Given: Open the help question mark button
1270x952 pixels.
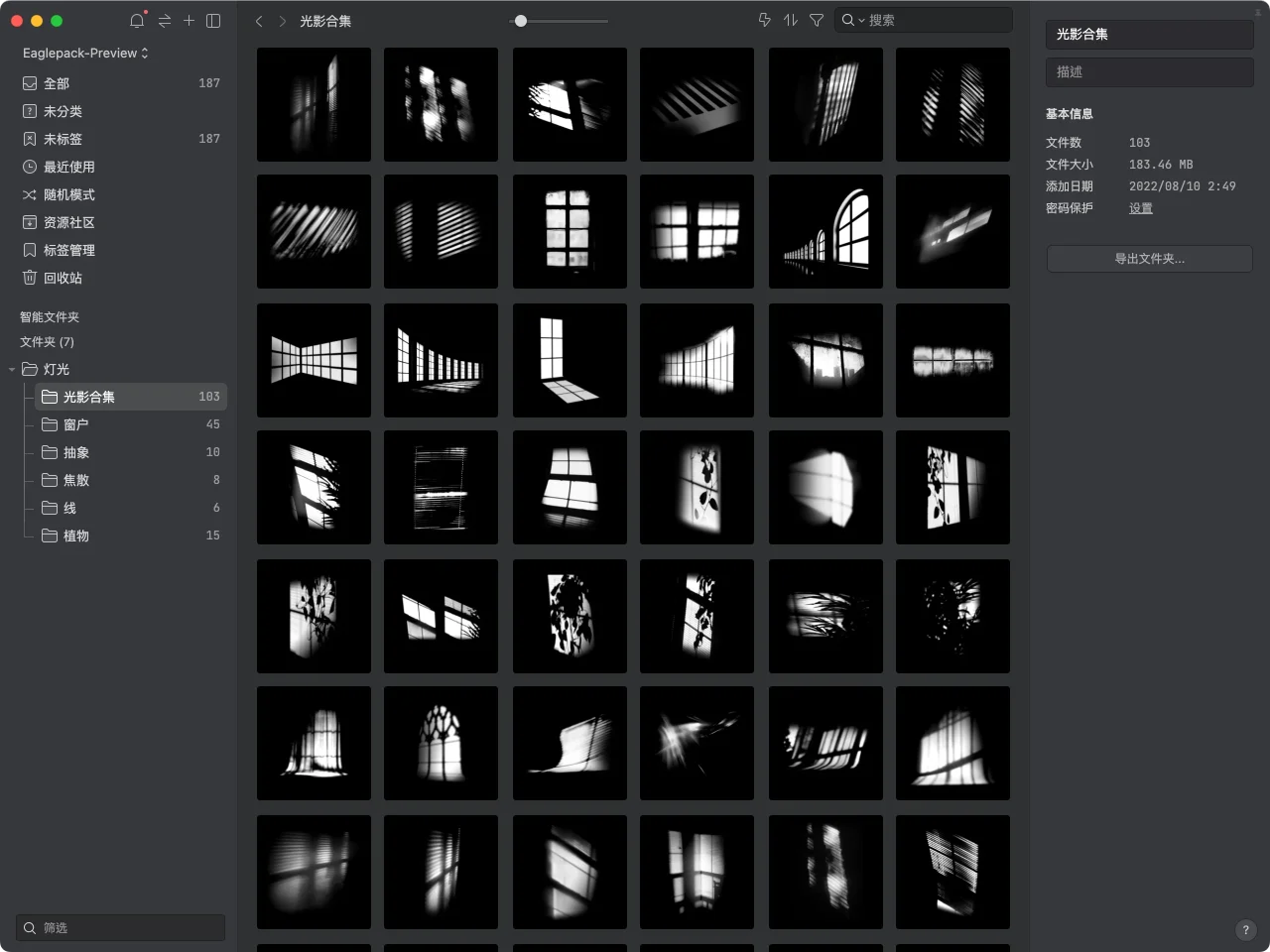Looking at the screenshot, I should click(x=1246, y=930).
